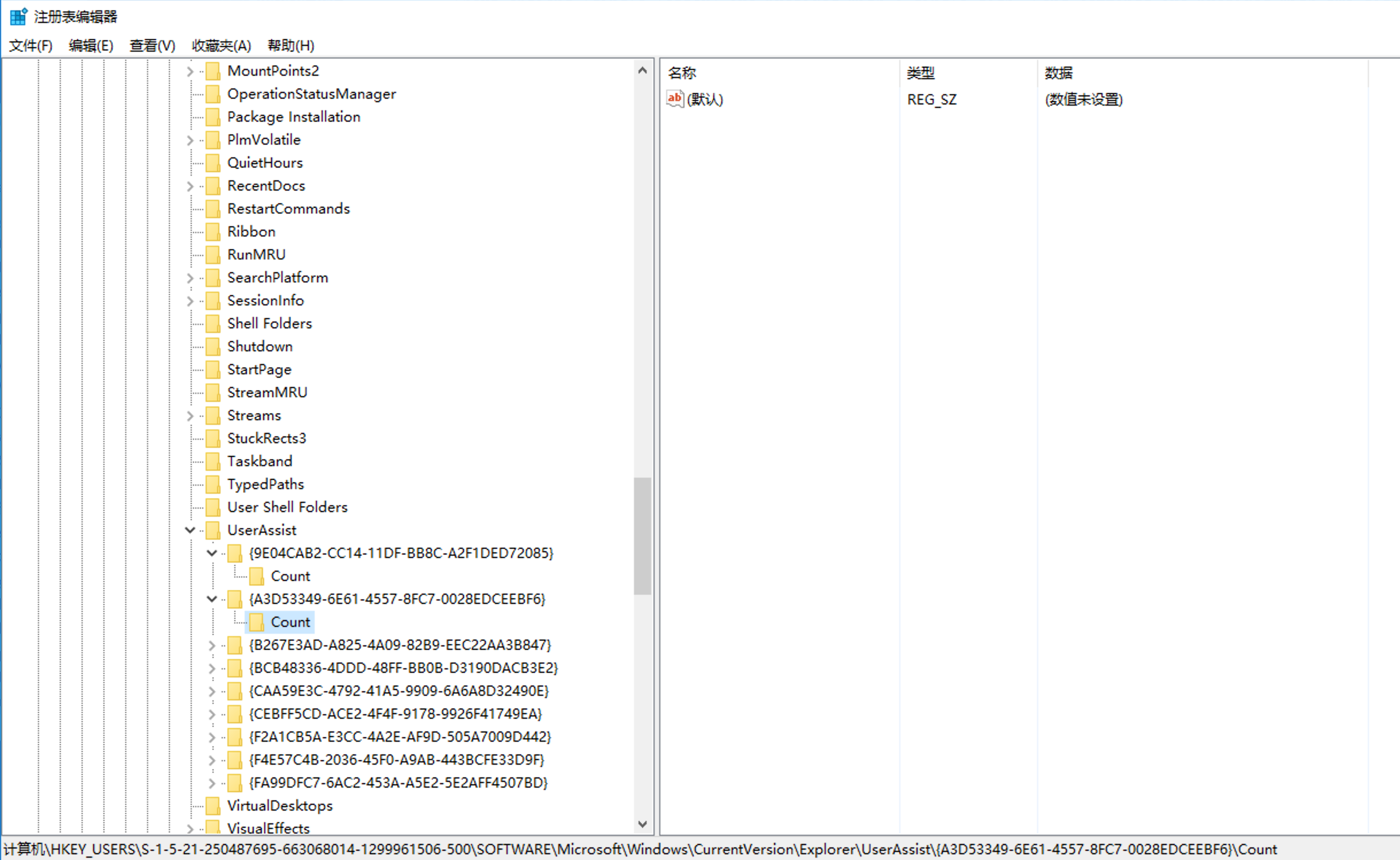Screen dimensions: 1400x860
Task: Expand the {B267E3AD-A825-4A09-82B9-EEC22AA3B847} key
Action: click(211, 645)
